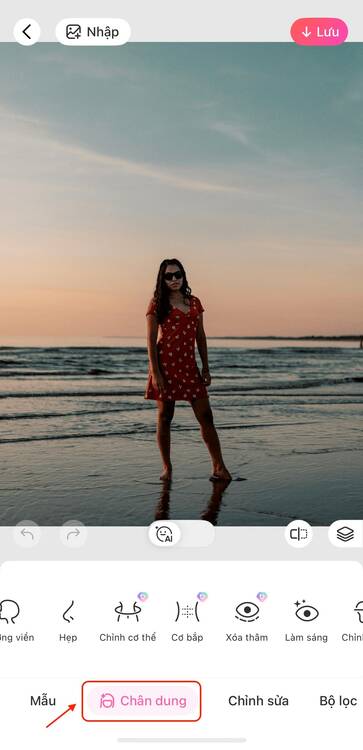Redo the previous edit
The width and height of the screenshot is (363, 750).
tap(73, 534)
